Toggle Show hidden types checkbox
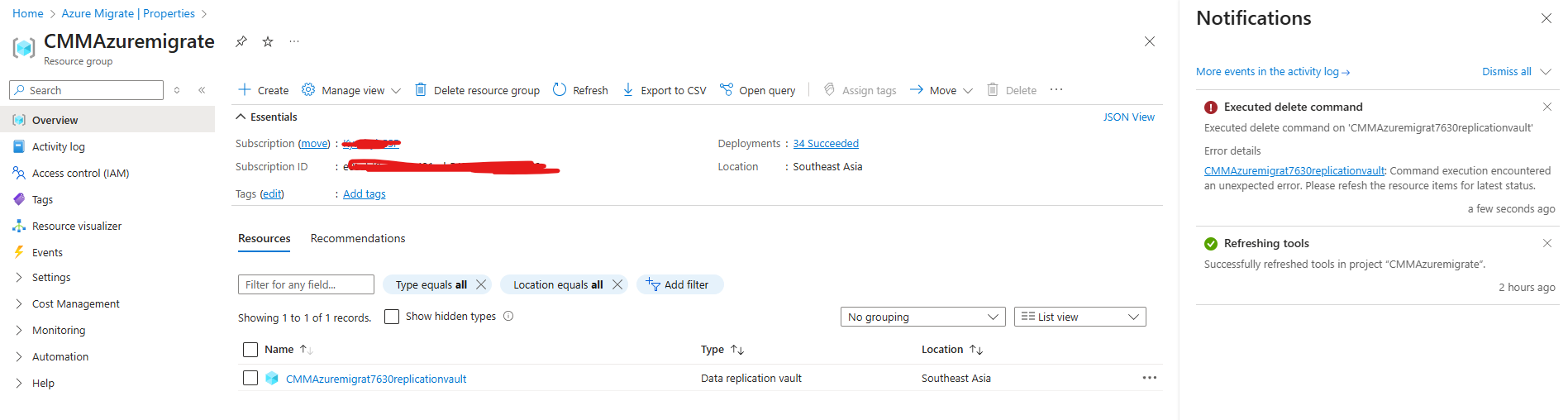The image size is (1568, 420). coord(392,317)
